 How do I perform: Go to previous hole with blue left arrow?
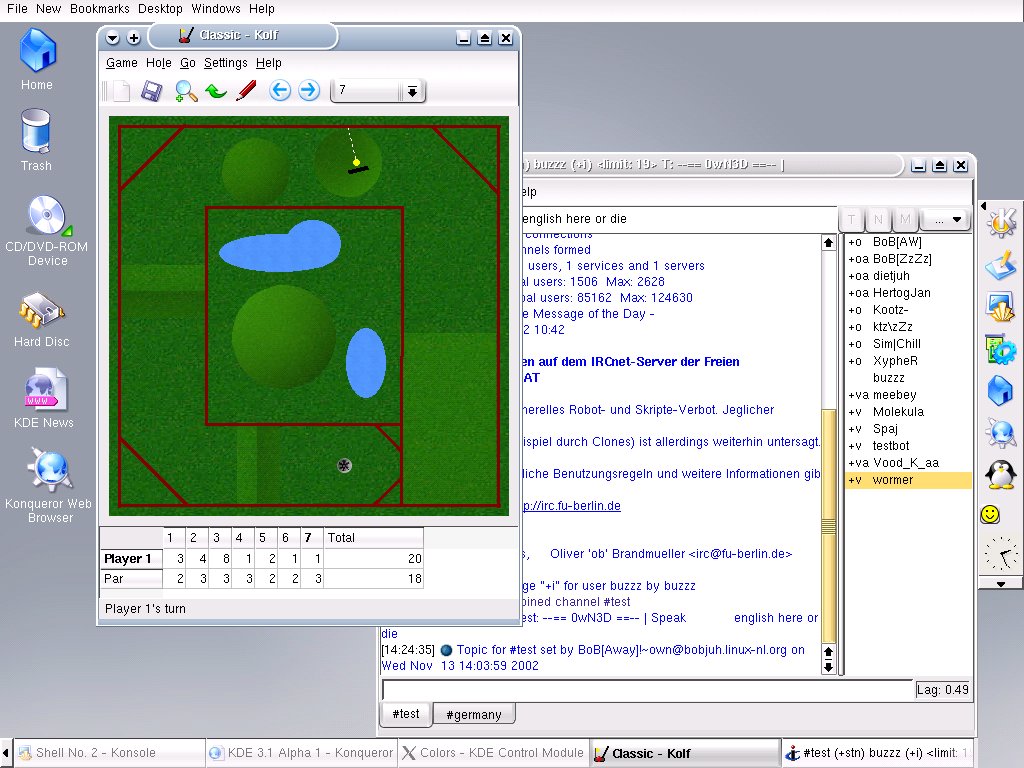[x=280, y=90]
